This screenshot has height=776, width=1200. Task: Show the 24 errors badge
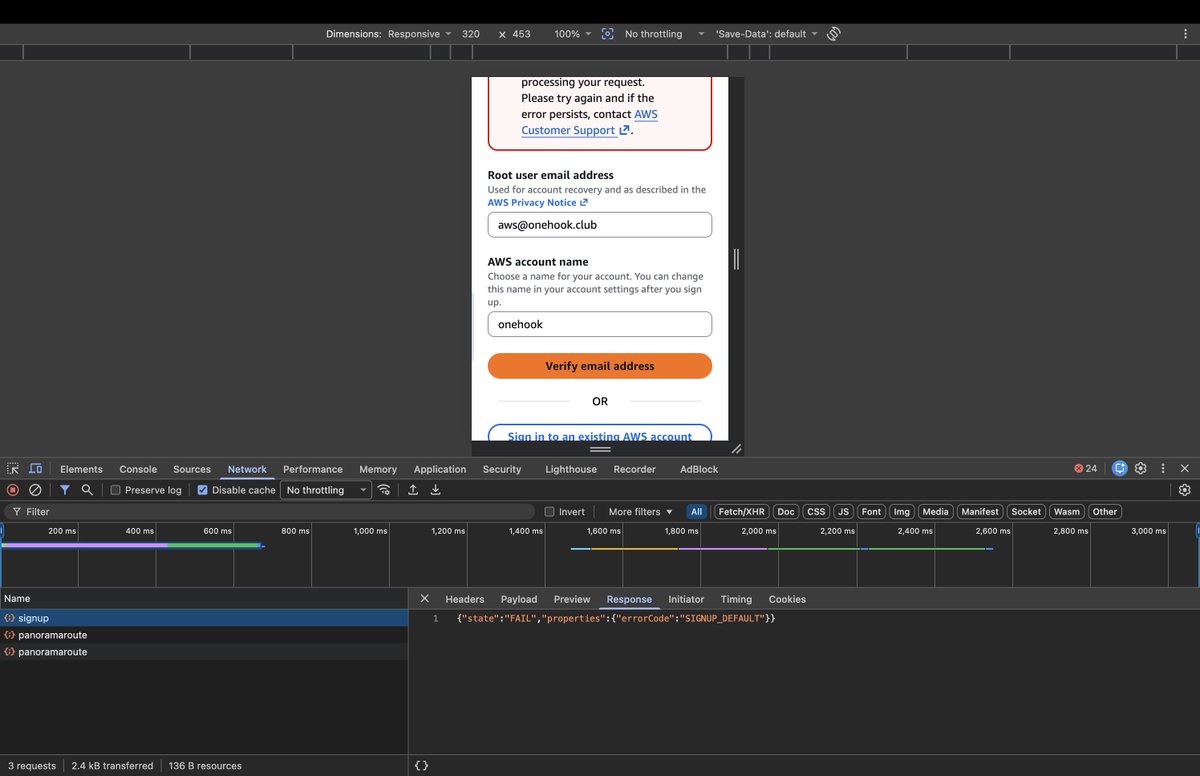tap(1086, 468)
